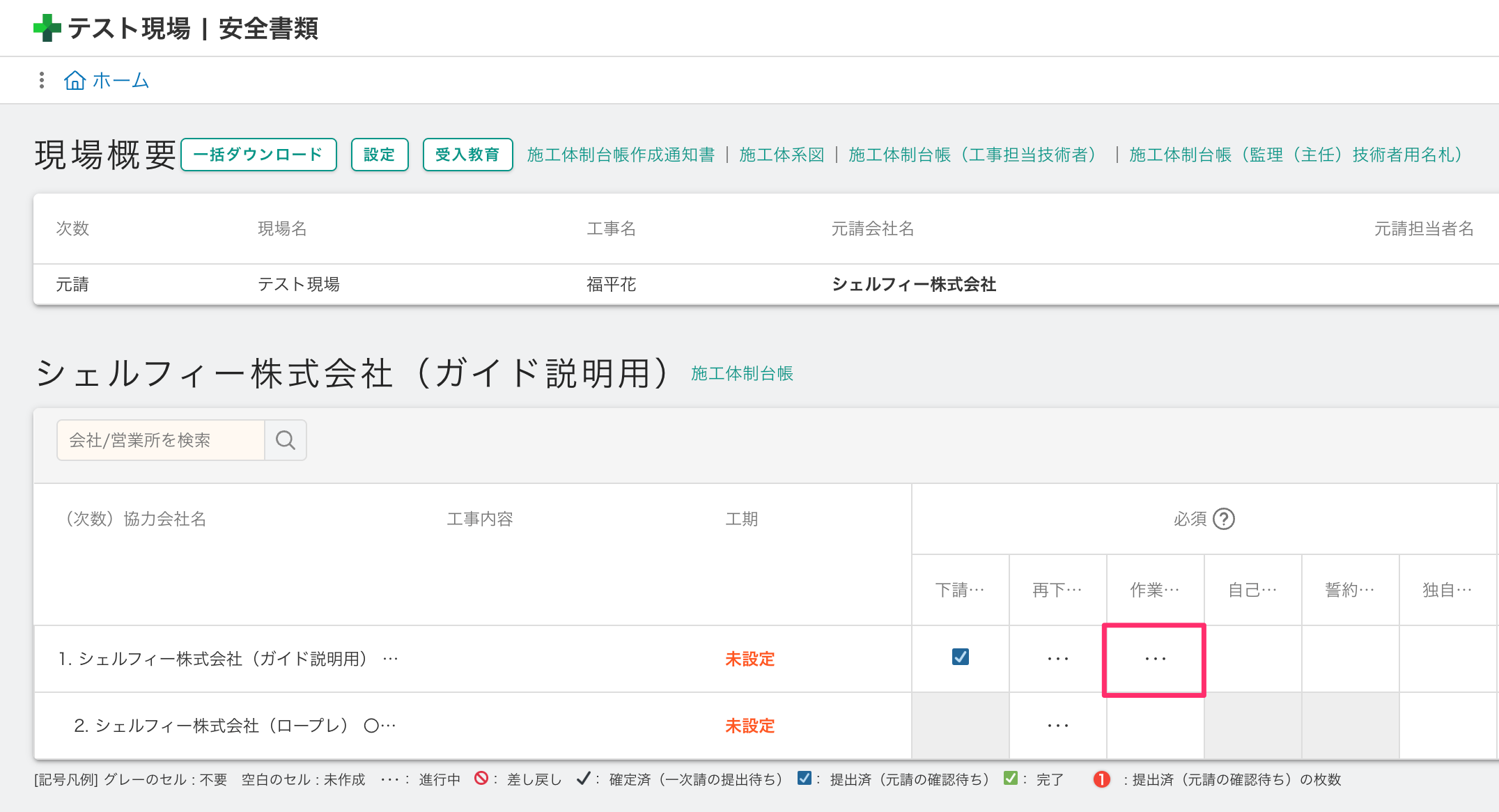Expand ellipsis after ガイド説明用 company name

pos(390,659)
